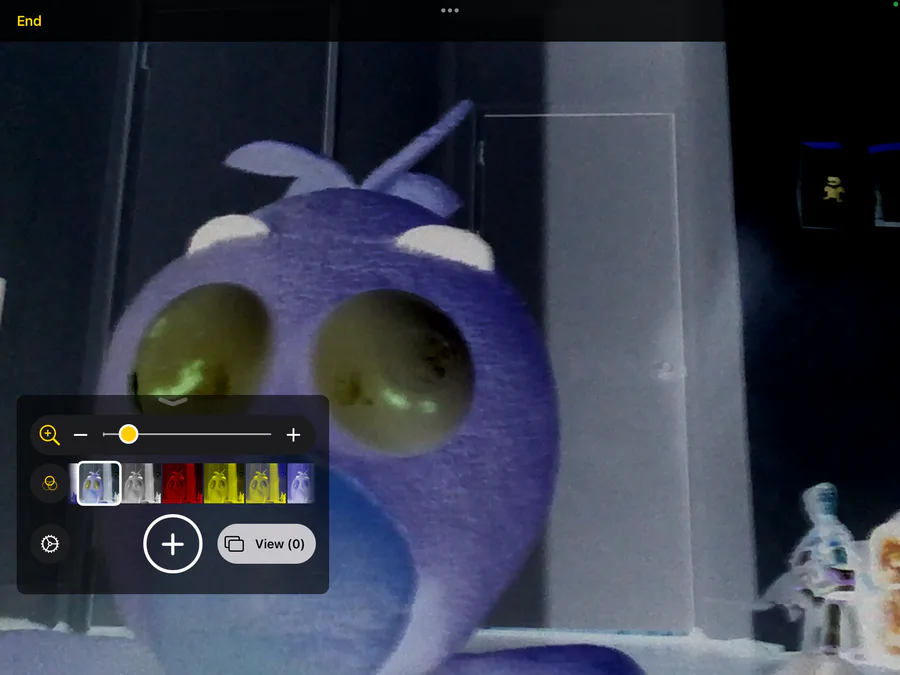The height and width of the screenshot is (675, 900).
Task: Select the inverted filter thumbnail
Action: [x=99, y=483]
